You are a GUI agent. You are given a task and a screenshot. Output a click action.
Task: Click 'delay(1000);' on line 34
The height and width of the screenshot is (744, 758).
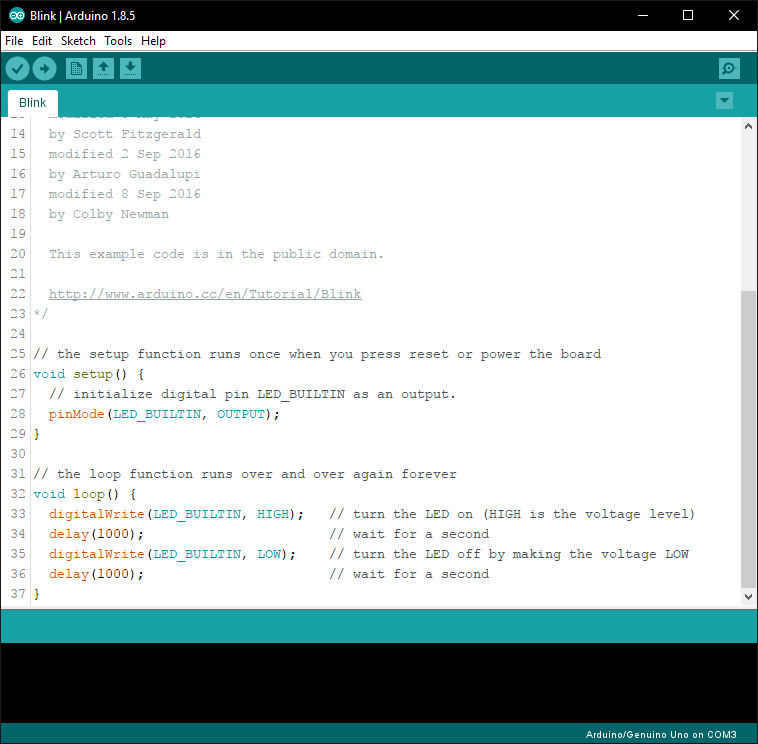tap(96, 534)
